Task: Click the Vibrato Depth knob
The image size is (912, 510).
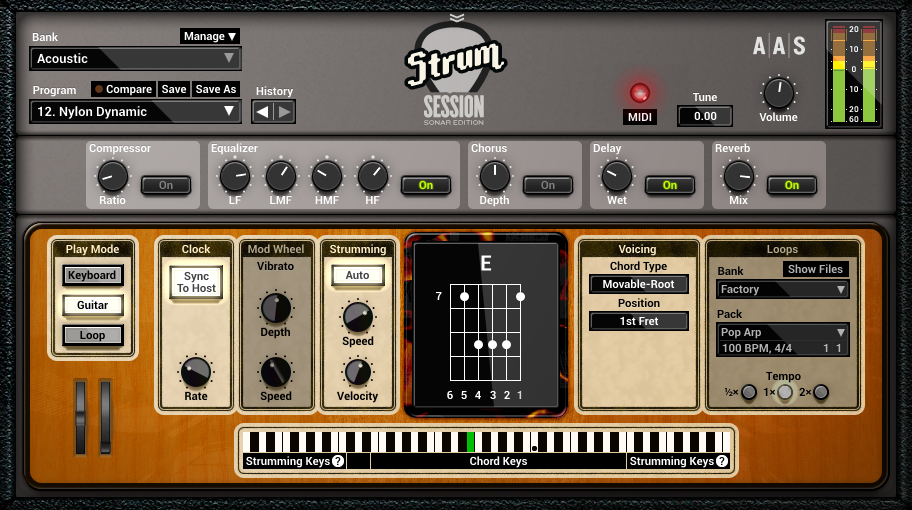Action: click(x=276, y=308)
